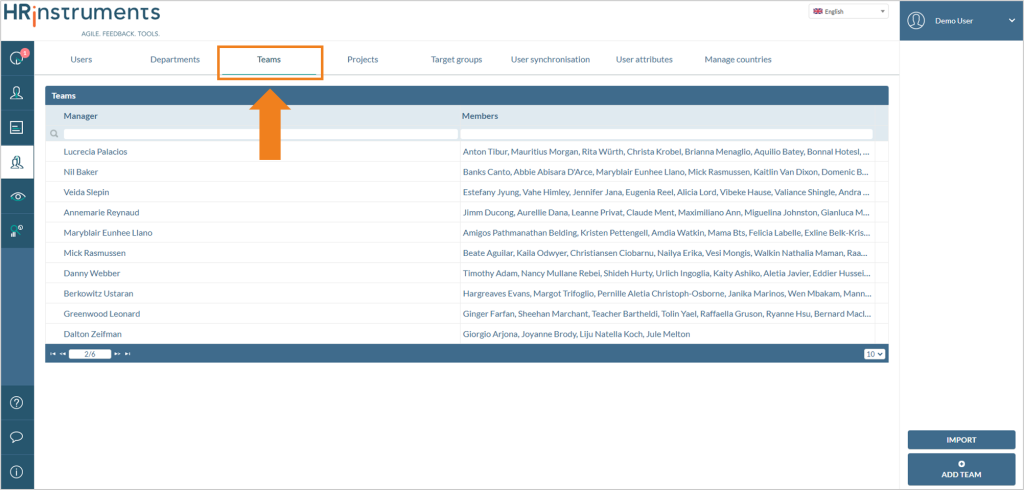Image resolution: width=1024 pixels, height=490 pixels.
Task: Select manager Annemarie Reynaud row
Action: click(x=101, y=212)
